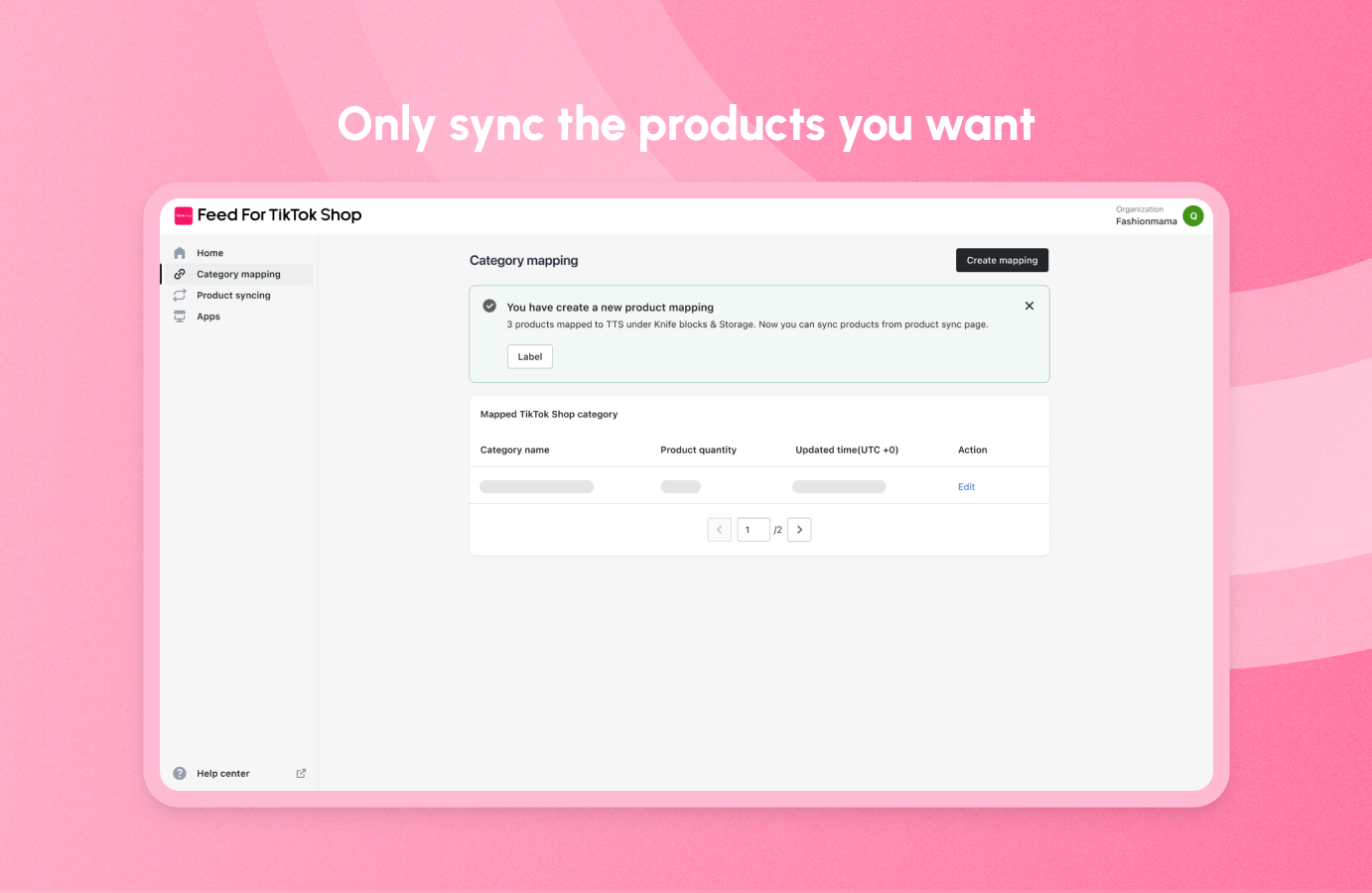Click the /2 total pages text
The height and width of the screenshot is (893, 1372).
pos(778,530)
